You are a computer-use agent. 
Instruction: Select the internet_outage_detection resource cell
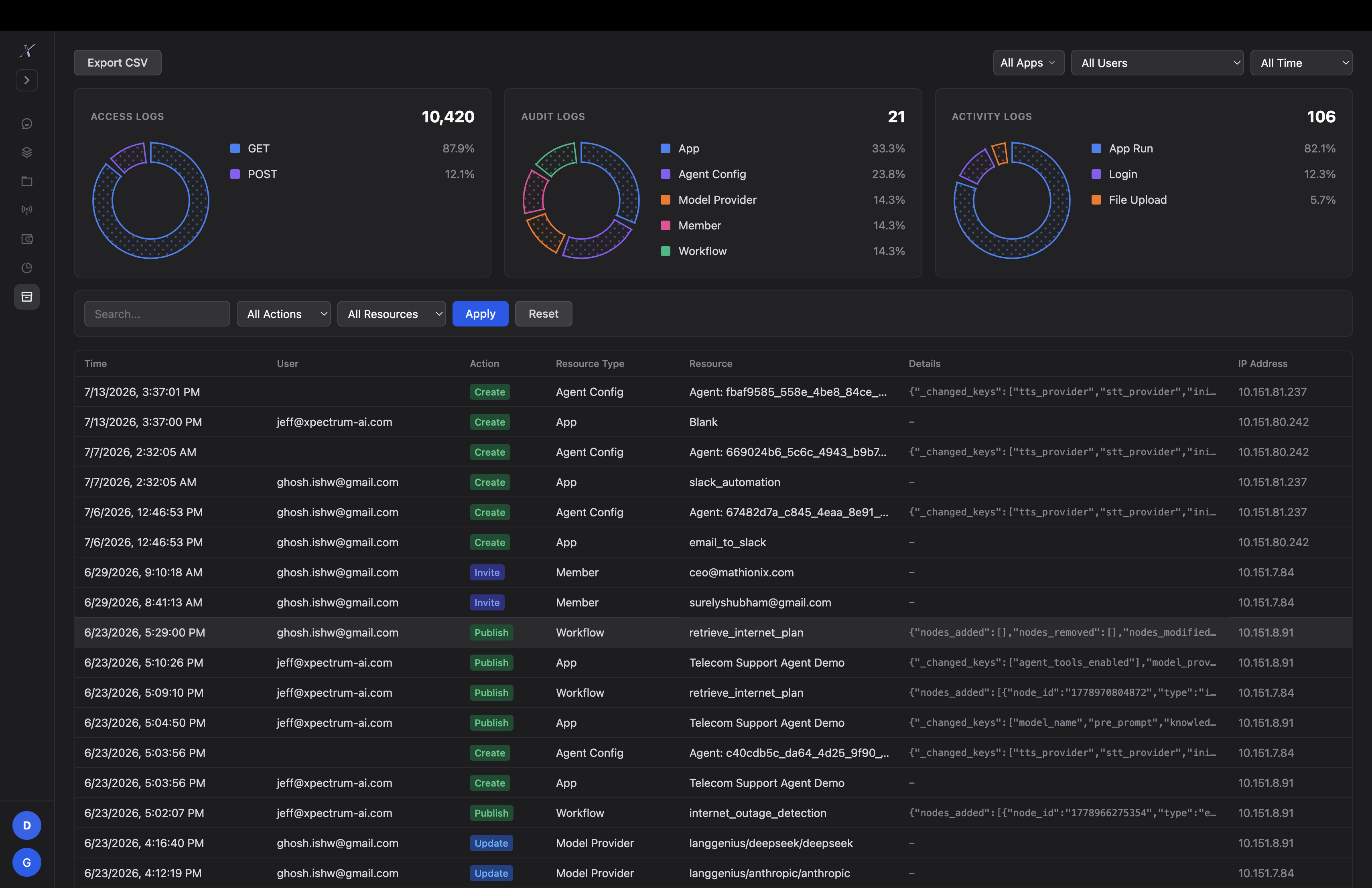click(x=757, y=813)
